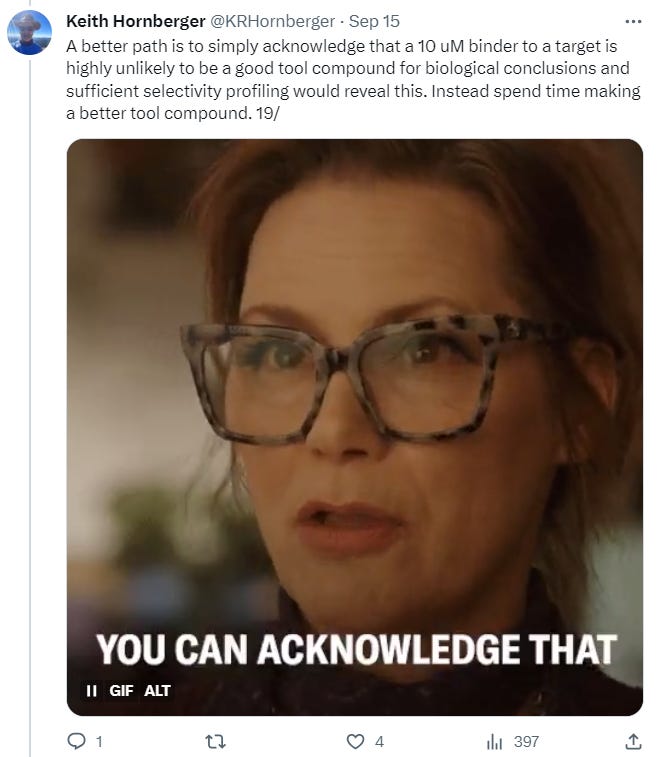Viewport: 659px width, 757px height.
Task: Like the tweet with the heart icon
Action: point(355,741)
